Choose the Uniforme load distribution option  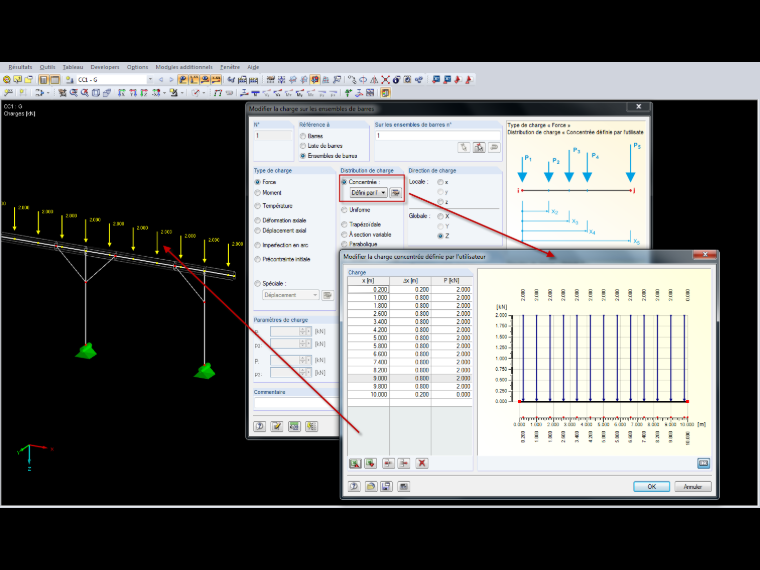pos(344,210)
